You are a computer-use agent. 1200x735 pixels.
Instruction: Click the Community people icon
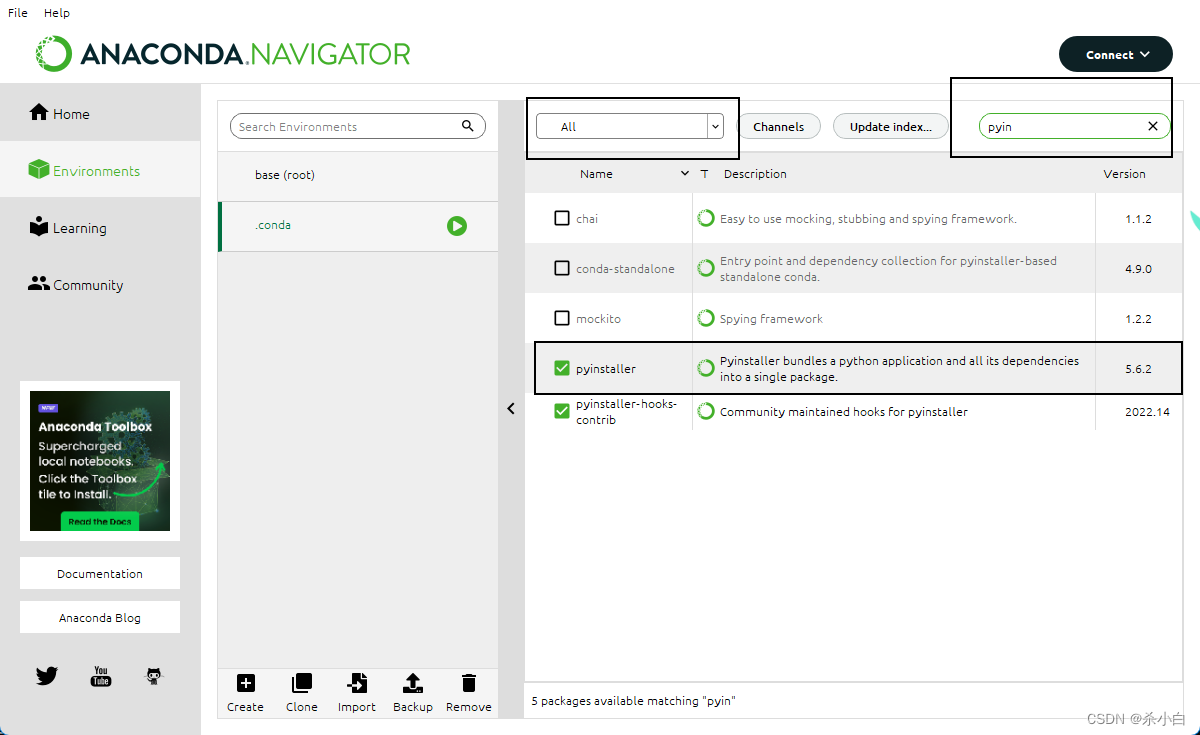click(x=39, y=283)
